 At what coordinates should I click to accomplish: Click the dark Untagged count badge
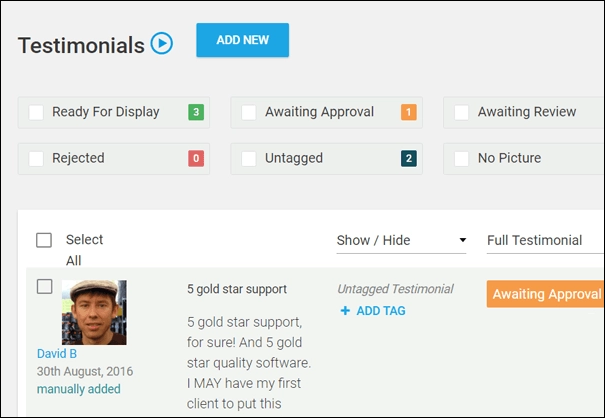409,158
